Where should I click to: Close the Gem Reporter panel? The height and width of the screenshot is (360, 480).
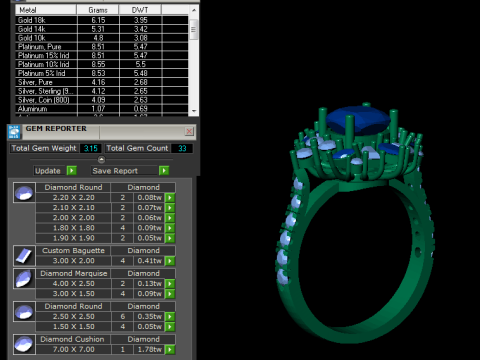pos(189,131)
